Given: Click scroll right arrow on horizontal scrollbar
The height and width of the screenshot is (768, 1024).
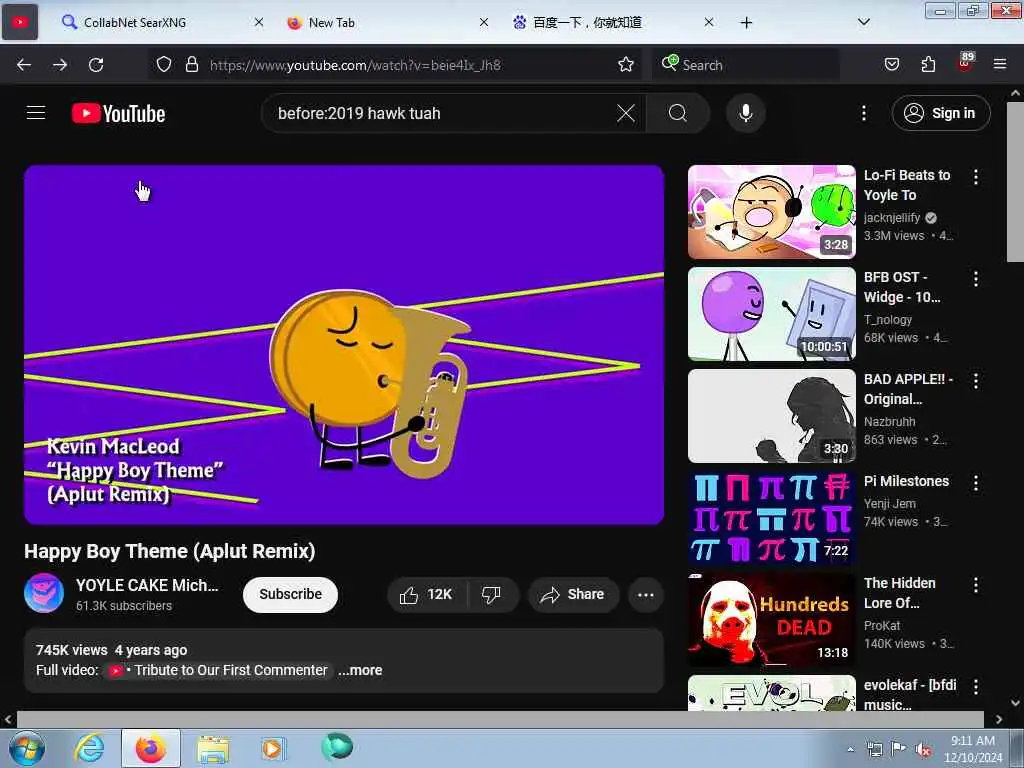Looking at the screenshot, I should tap(999, 719).
